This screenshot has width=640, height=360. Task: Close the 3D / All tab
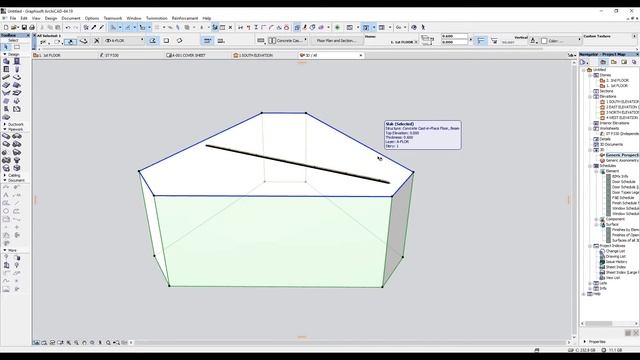[x=361, y=55]
